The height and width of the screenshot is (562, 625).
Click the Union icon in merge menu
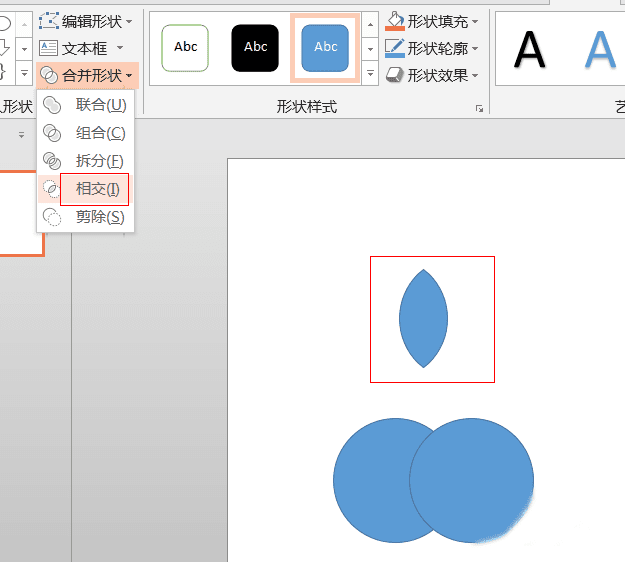click(x=52, y=105)
